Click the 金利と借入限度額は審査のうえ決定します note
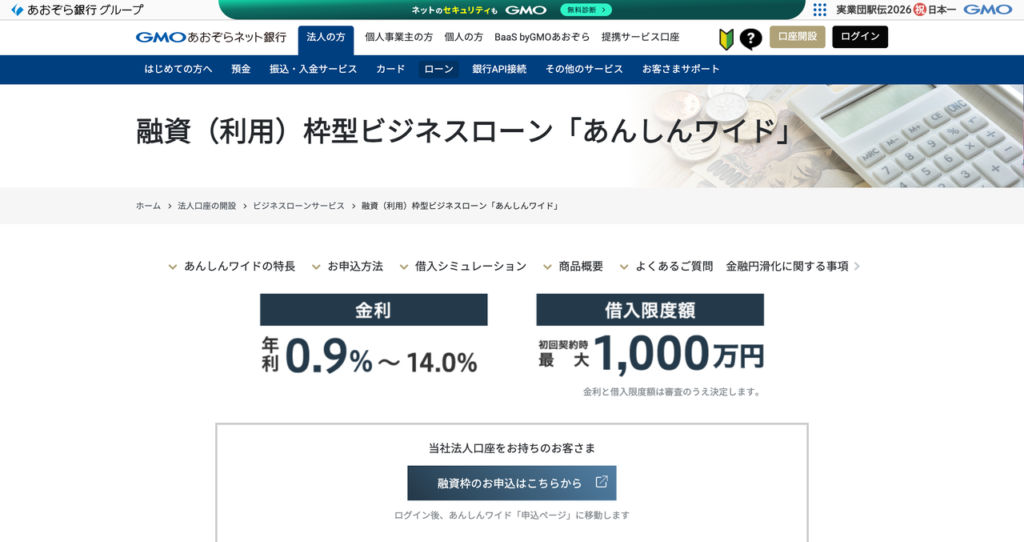Viewport: 1024px width, 542px height. pos(671,392)
